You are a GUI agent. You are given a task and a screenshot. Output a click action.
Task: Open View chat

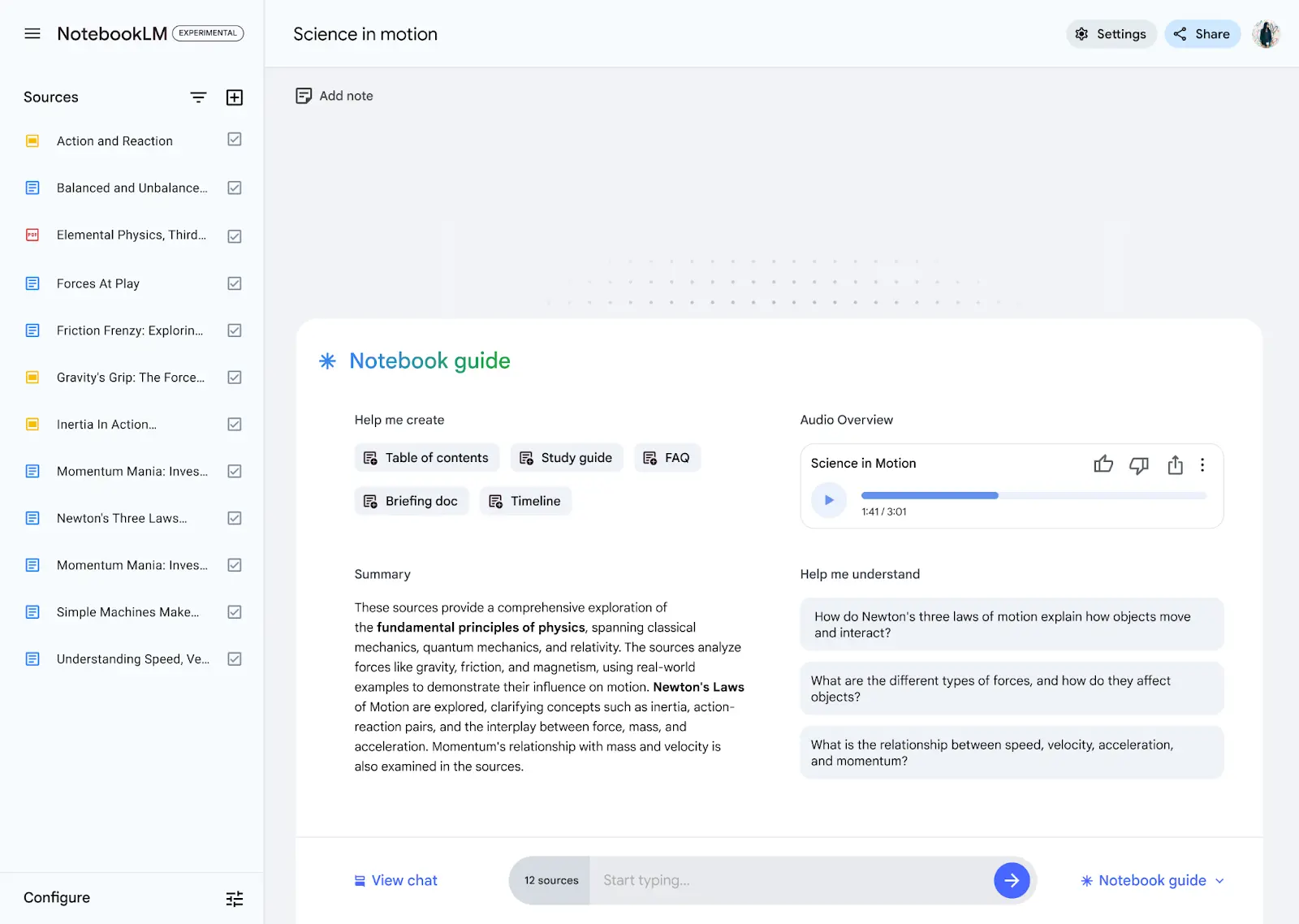(395, 880)
